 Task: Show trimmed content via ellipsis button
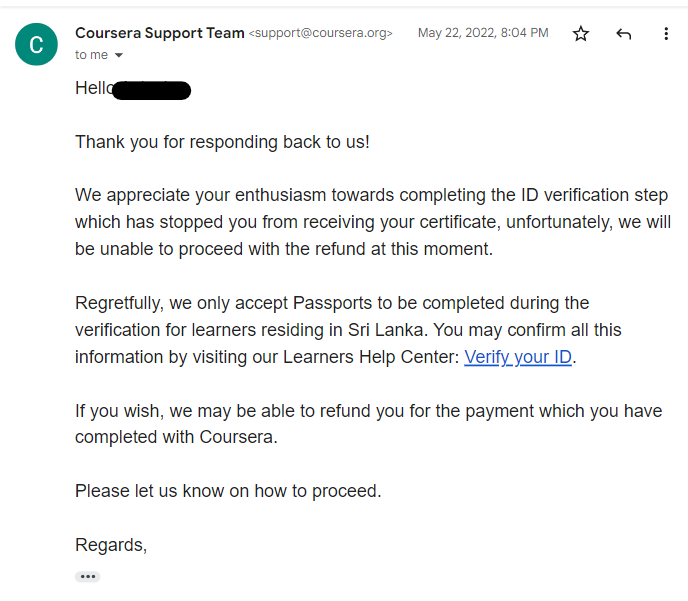pos(87,576)
